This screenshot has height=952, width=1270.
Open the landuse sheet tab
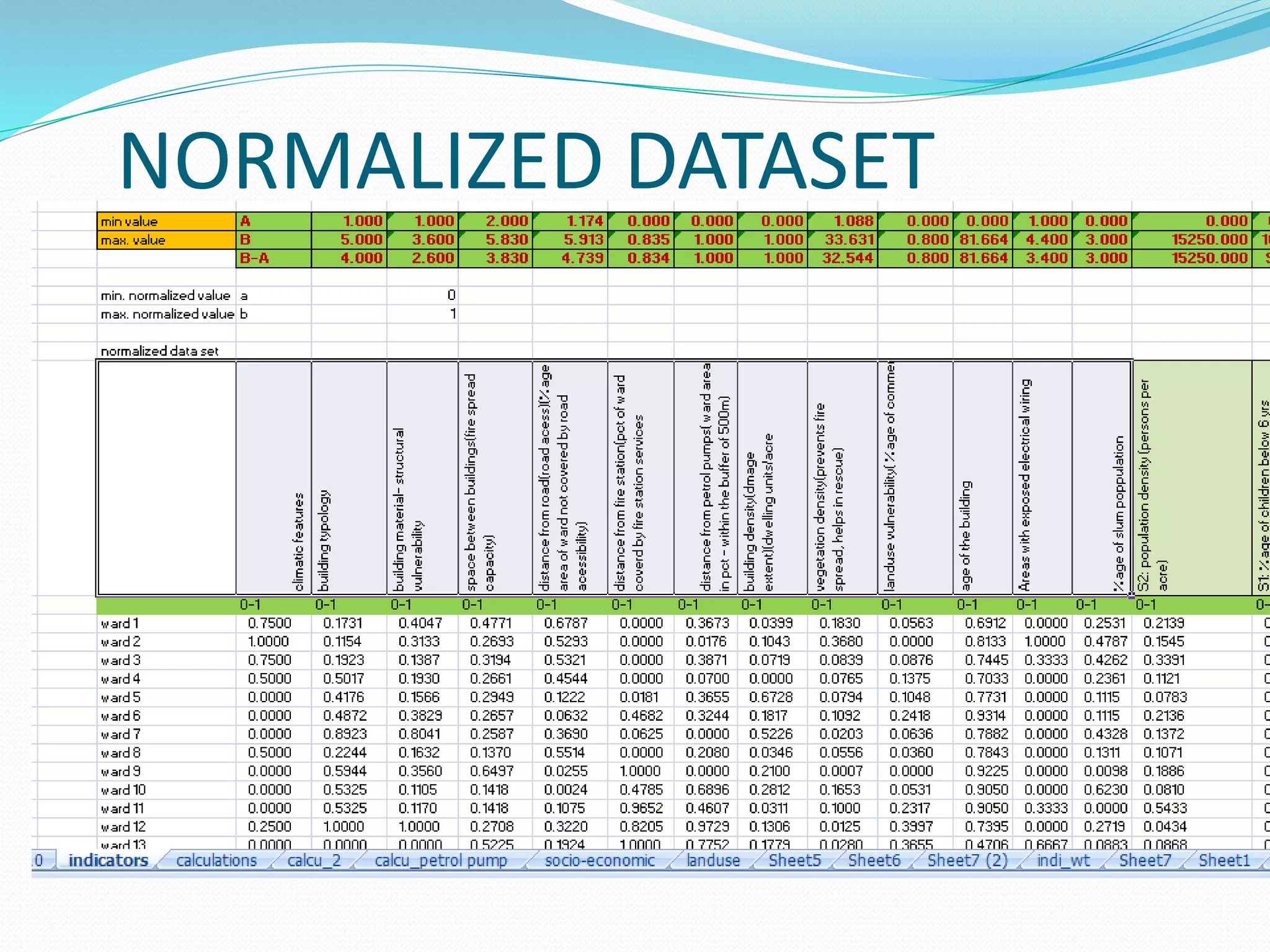[713, 860]
